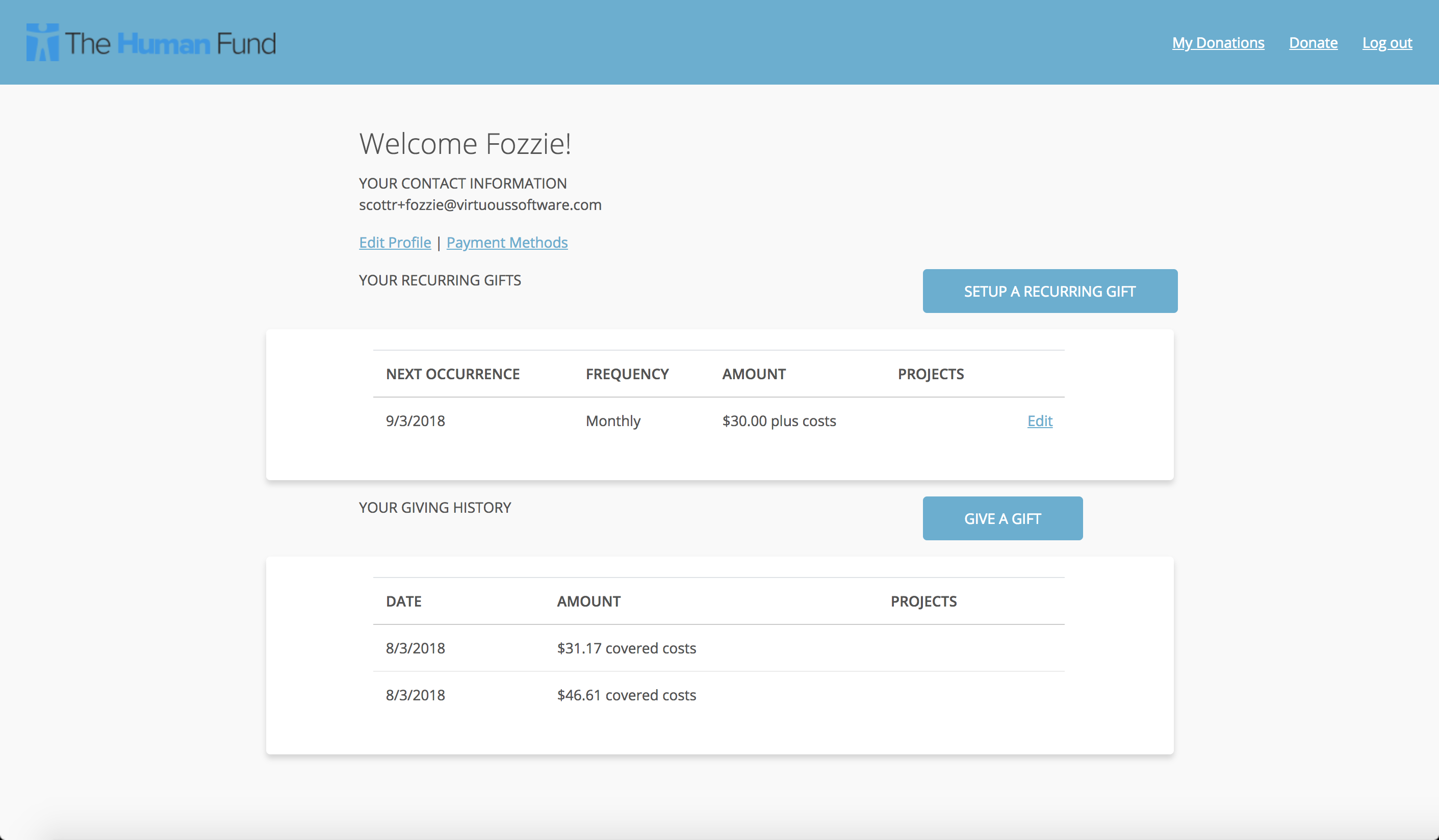Click the contact email address text

pyautogui.click(x=480, y=205)
